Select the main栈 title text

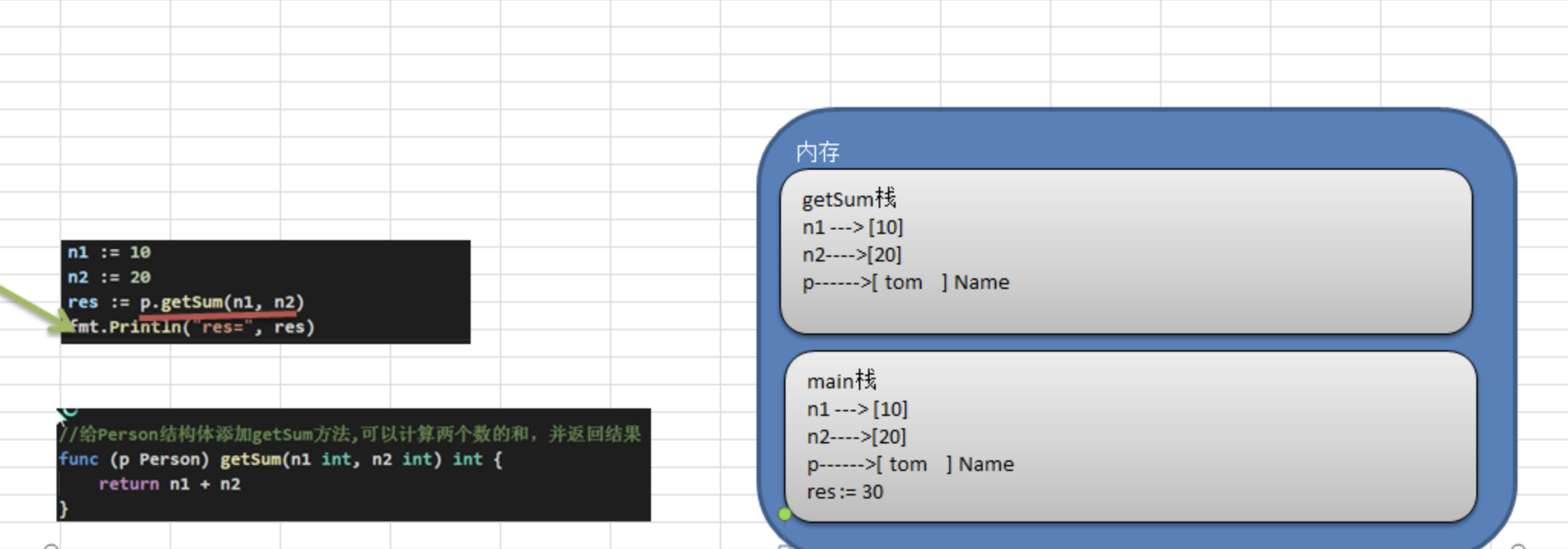tap(841, 381)
